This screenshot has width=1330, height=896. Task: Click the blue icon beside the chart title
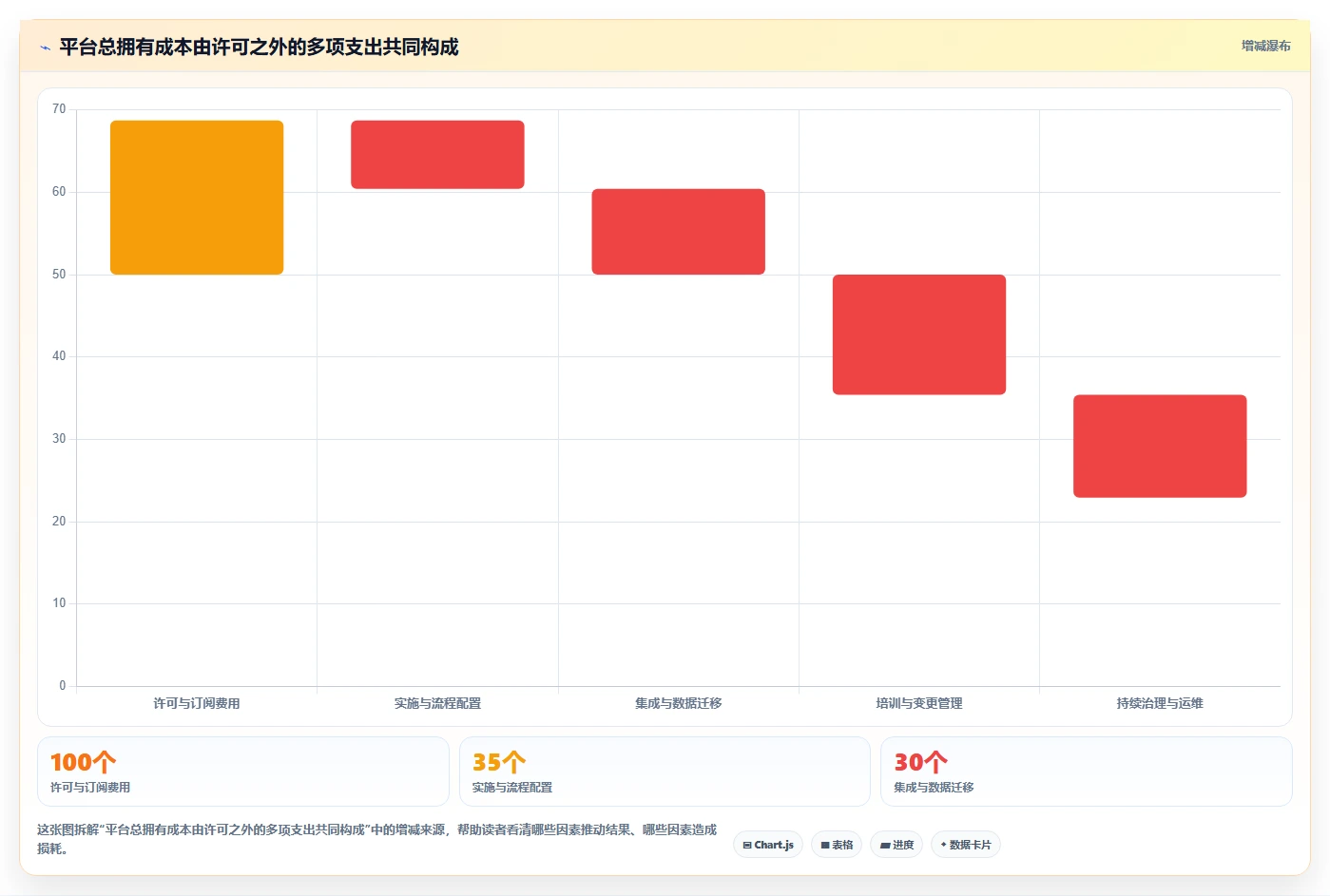(45, 48)
